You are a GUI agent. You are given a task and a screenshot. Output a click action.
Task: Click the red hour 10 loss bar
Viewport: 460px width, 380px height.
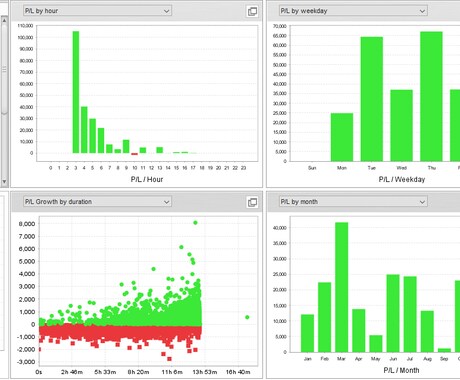[x=134, y=154]
